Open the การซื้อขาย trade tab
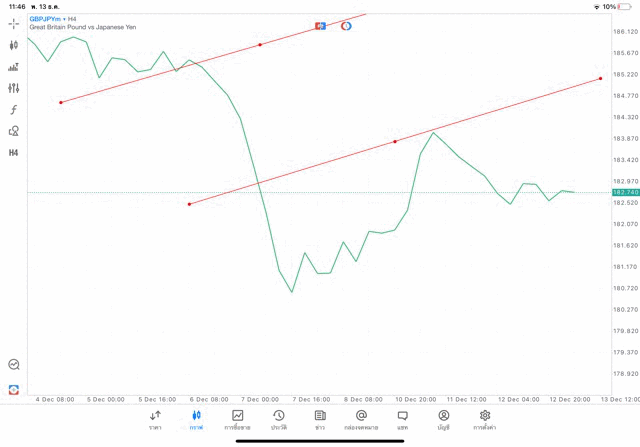640x447 pixels. 238,420
